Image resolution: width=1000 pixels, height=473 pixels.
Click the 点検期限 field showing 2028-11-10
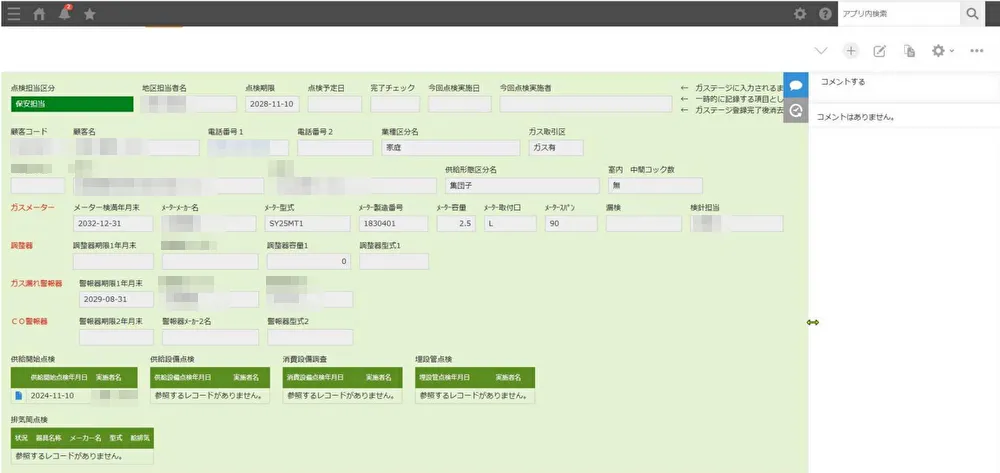coord(270,103)
